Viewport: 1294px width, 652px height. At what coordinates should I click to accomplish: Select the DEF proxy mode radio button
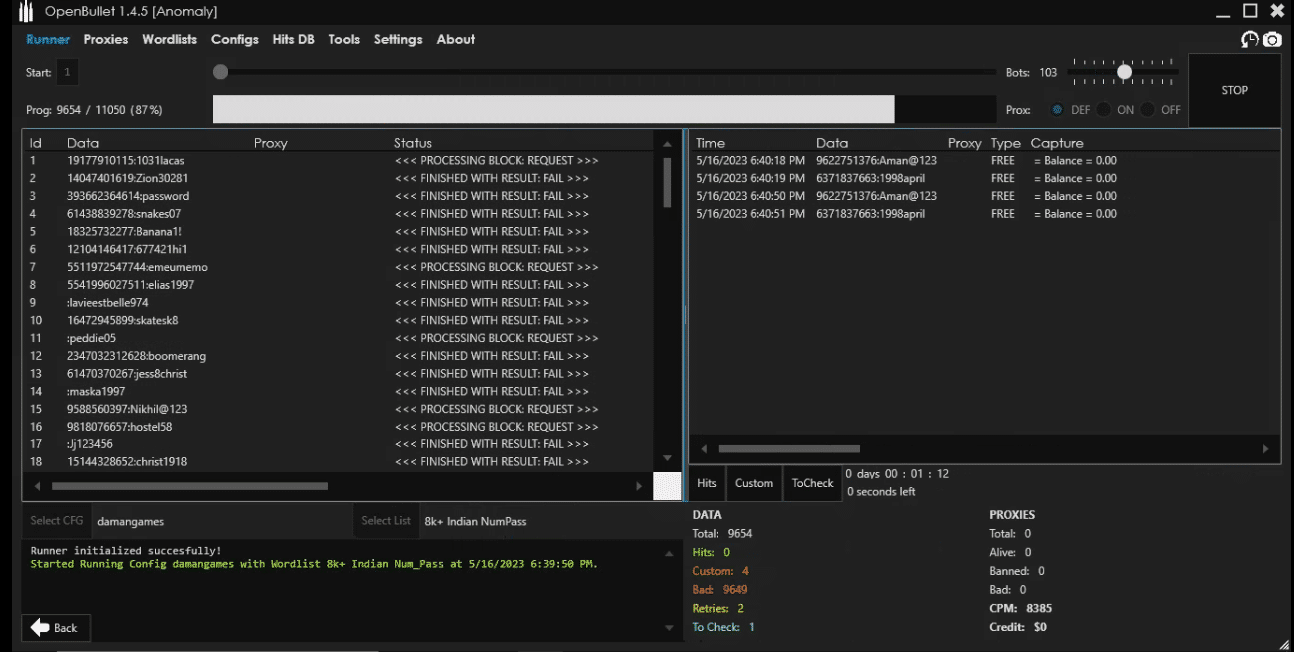coord(1057,110)
